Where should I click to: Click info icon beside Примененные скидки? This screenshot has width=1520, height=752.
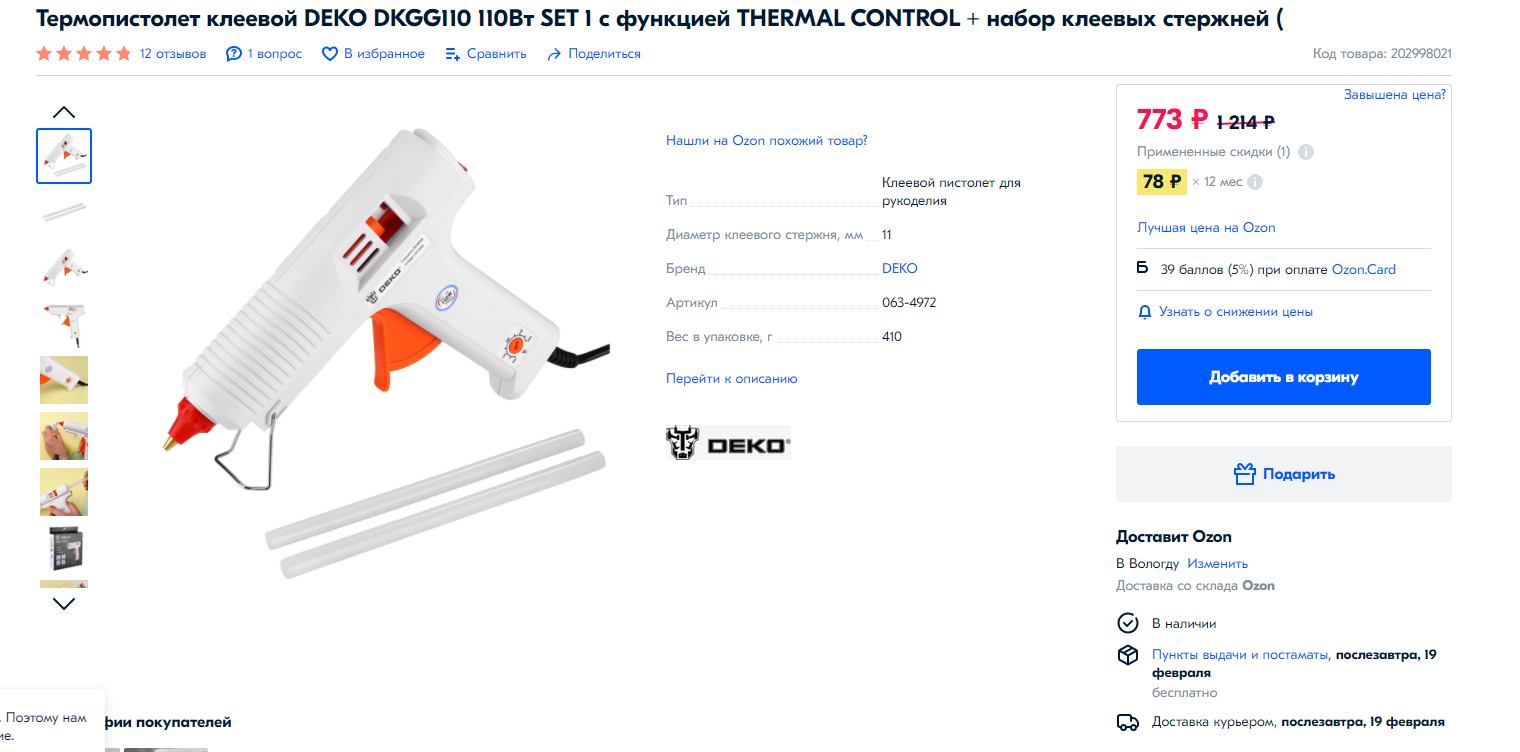tap(1306, 152)
